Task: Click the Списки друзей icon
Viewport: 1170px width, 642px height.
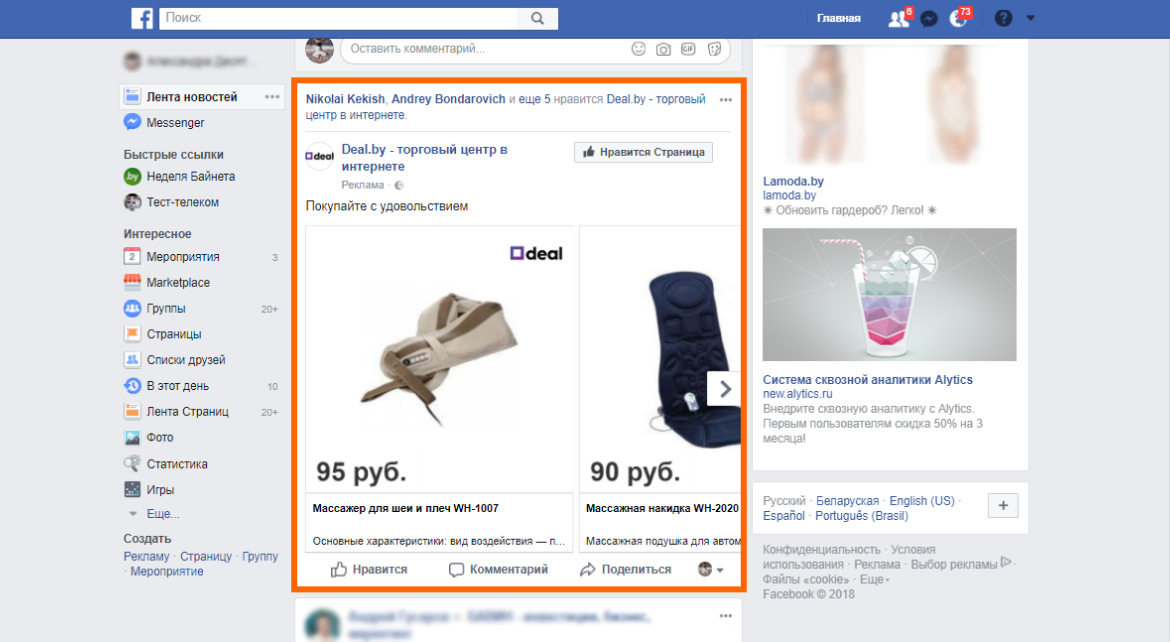Action: (x=132, y=360)
